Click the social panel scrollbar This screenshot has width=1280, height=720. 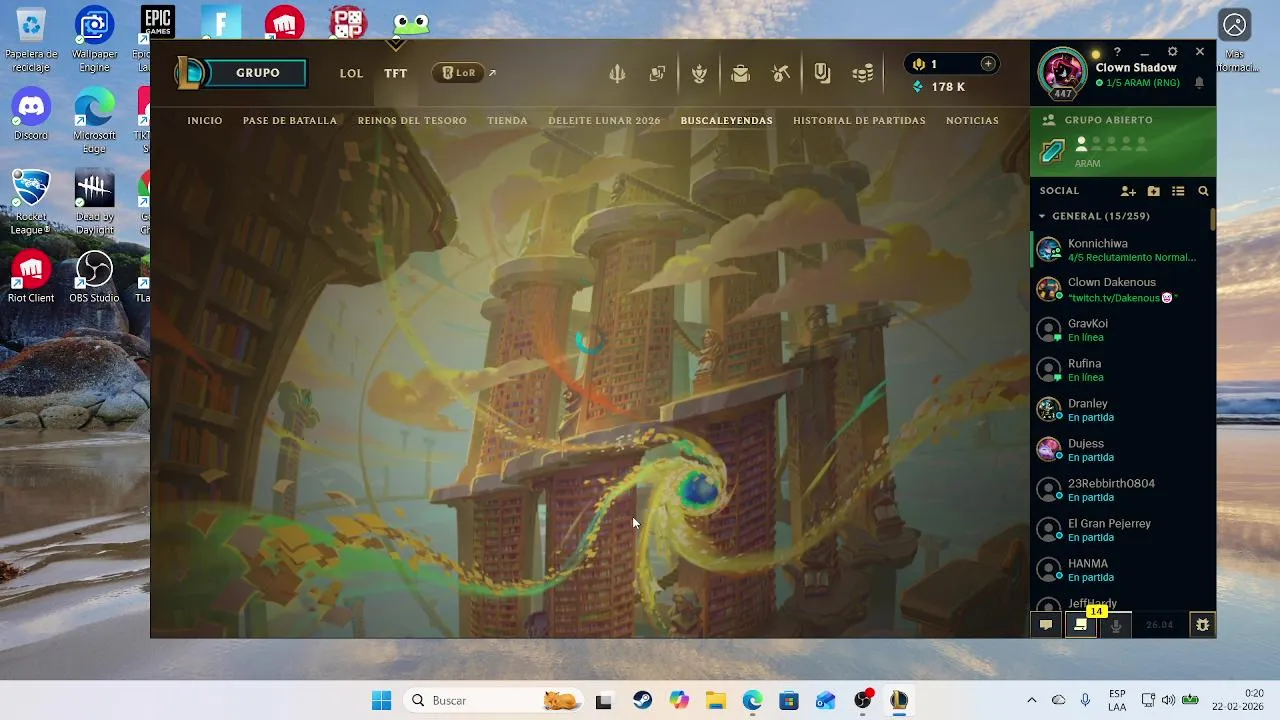(1213, 219)
